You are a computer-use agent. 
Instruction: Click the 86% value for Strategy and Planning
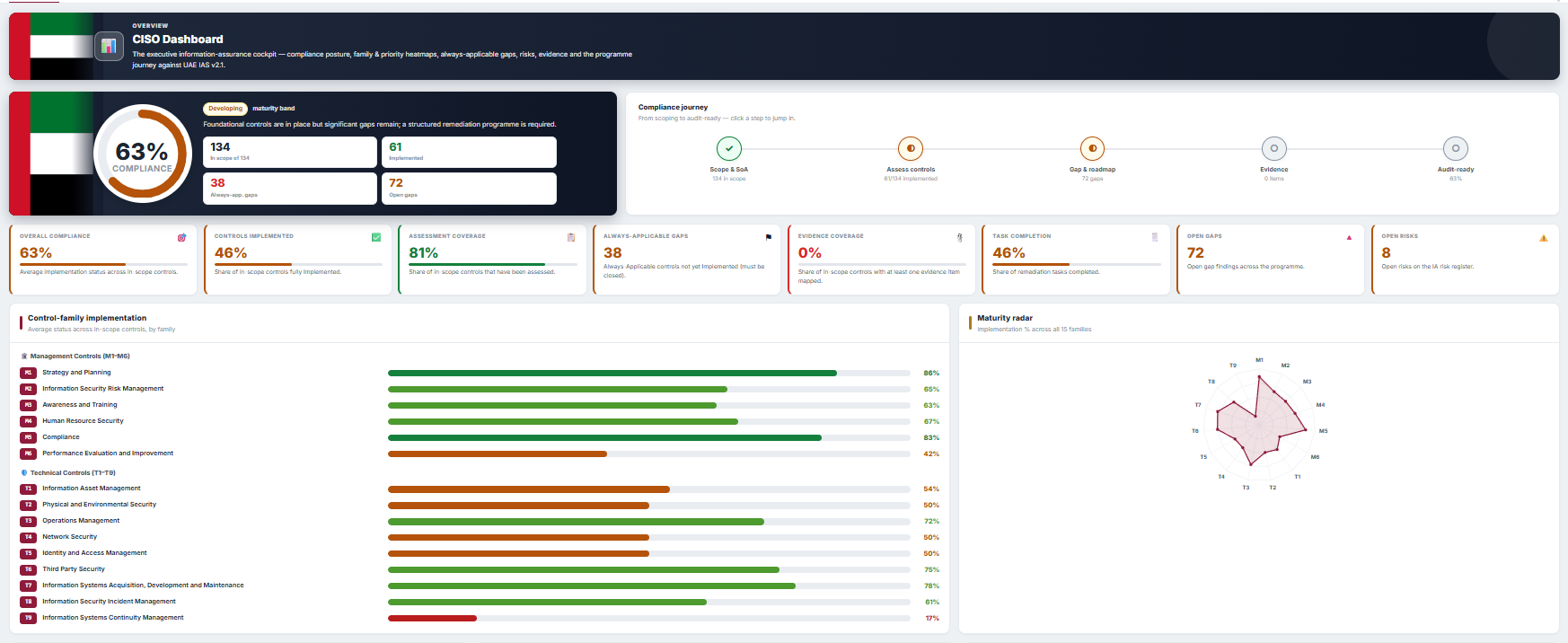(x=931, y=373)
